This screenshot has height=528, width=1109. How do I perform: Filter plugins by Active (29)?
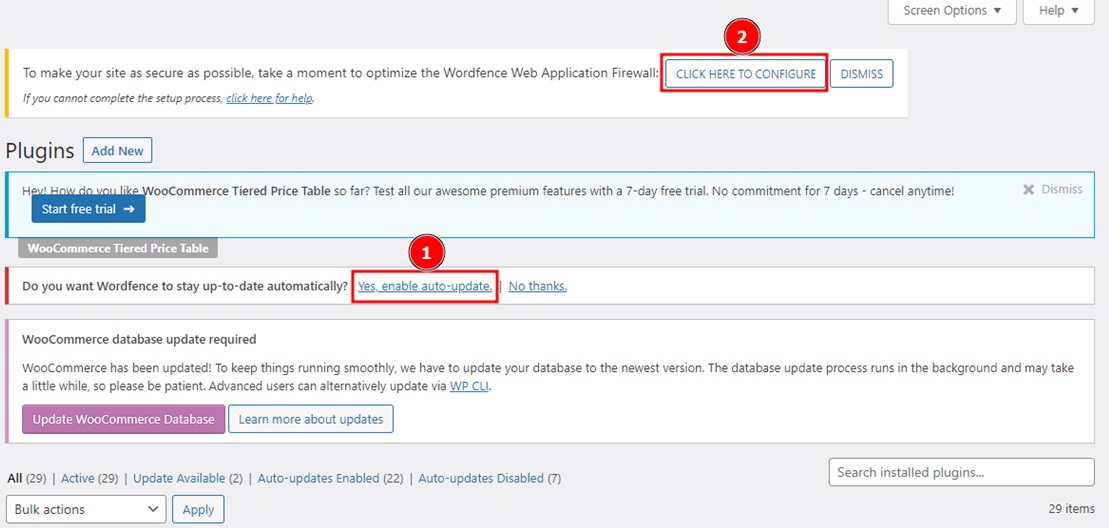(89, 479)
